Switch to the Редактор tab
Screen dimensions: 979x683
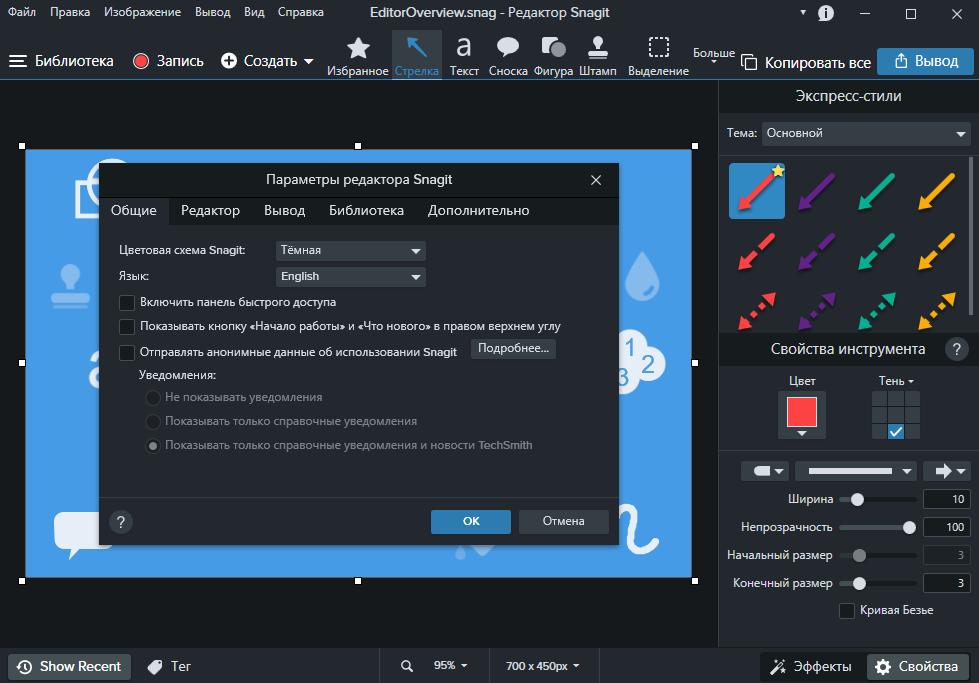210,211
